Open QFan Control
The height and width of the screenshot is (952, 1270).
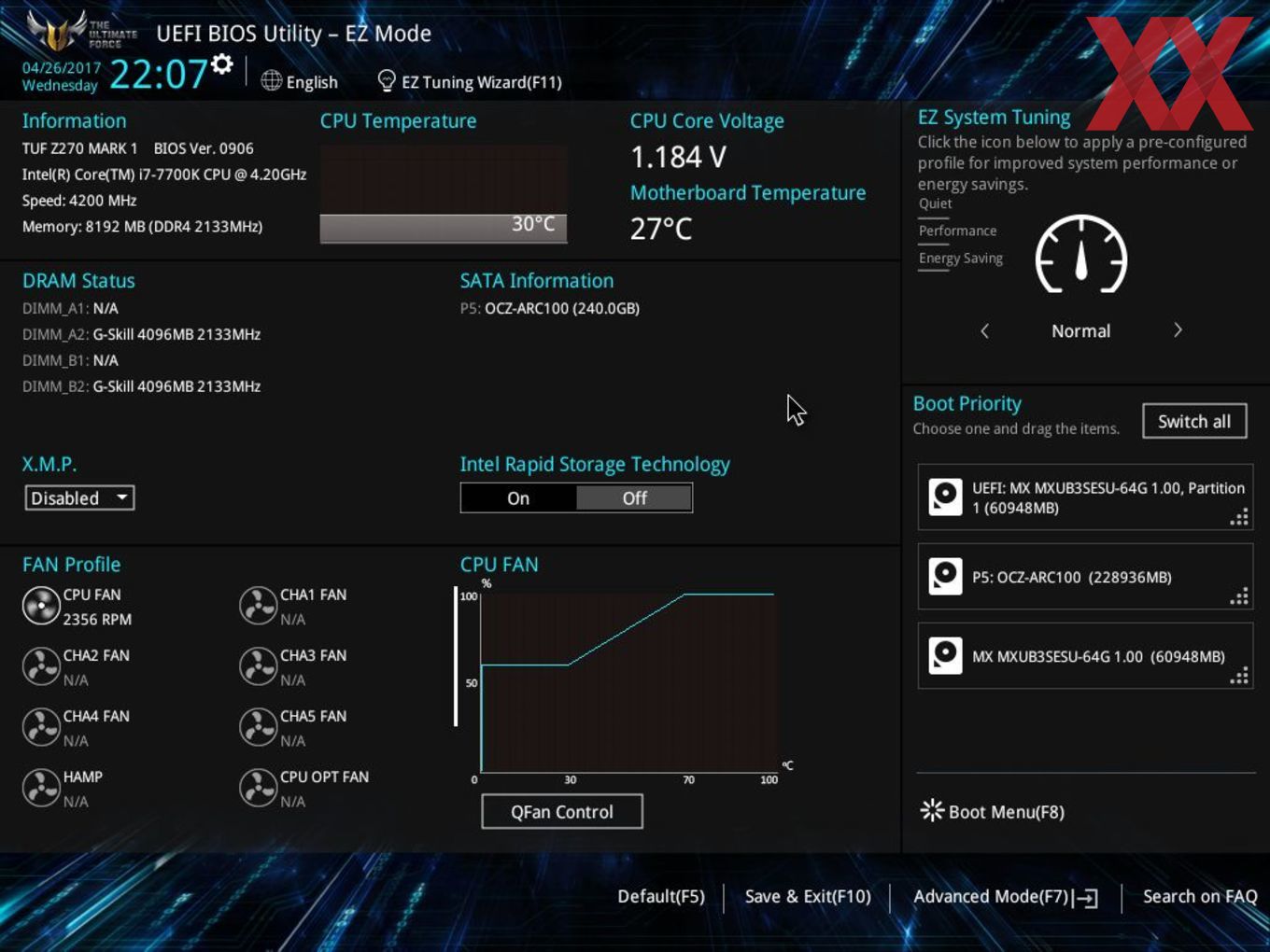coord(562,812)
